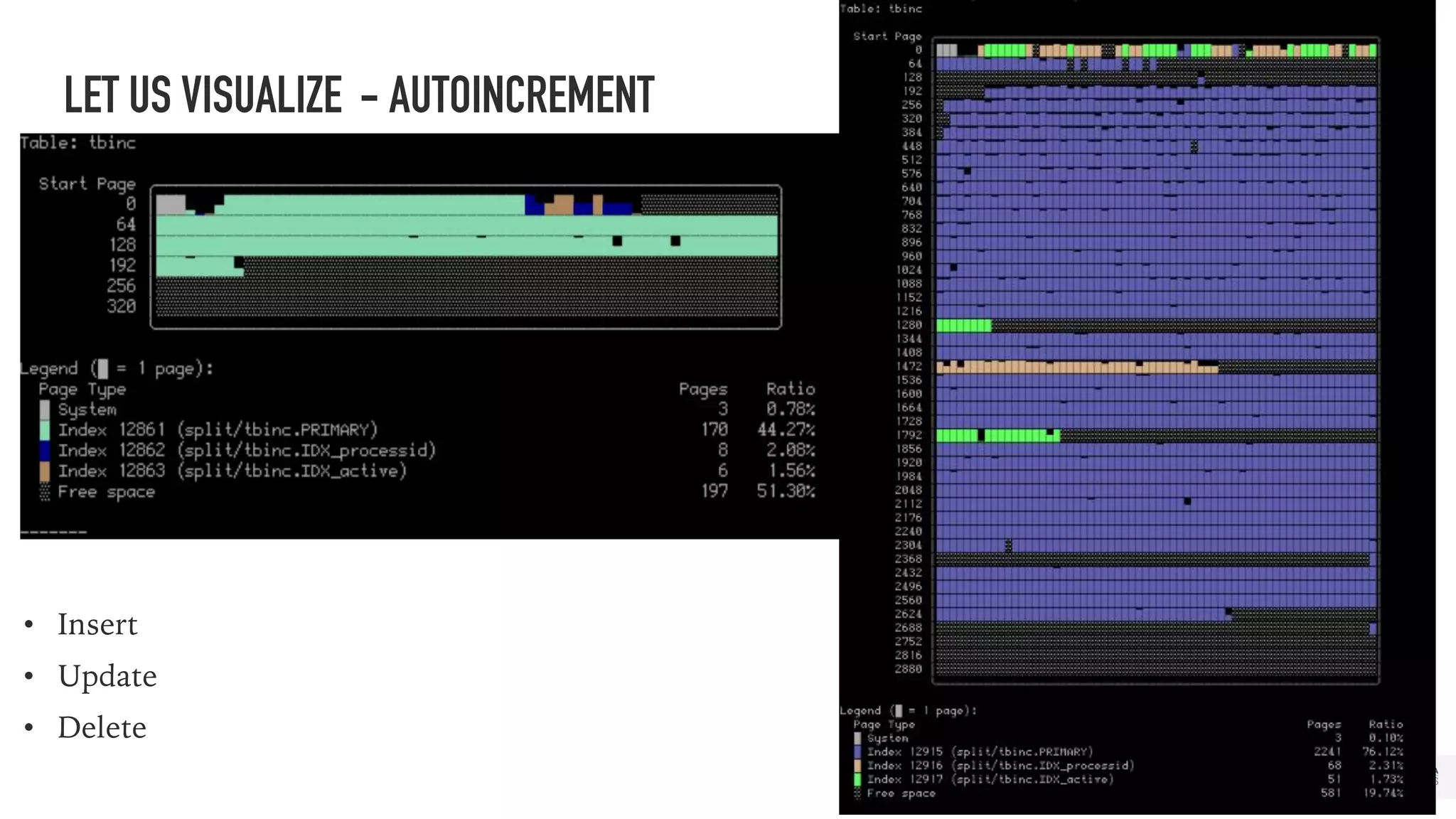Click the ratio value '0.10%'

[1386, 739]
